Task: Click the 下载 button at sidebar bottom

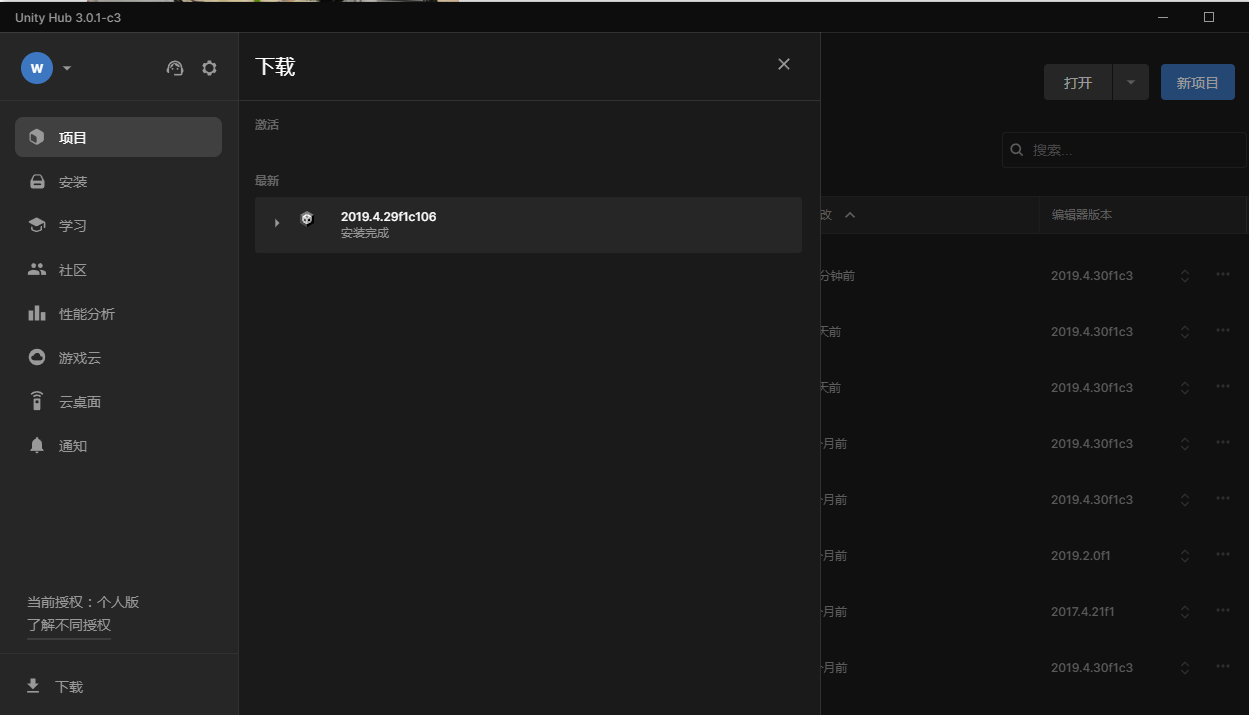Action: (x=119, y=686)
